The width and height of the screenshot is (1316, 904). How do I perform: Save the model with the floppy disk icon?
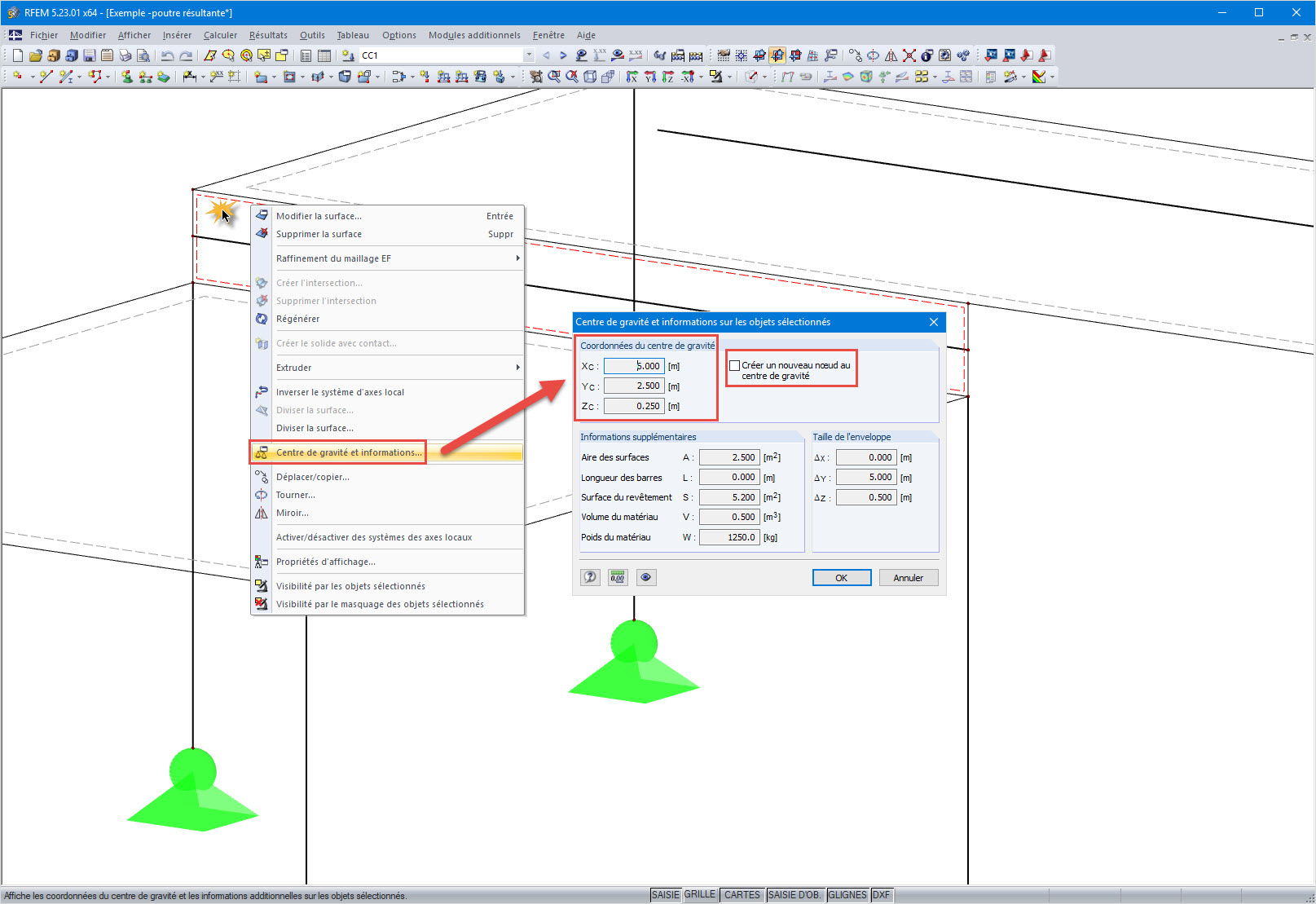89,55
